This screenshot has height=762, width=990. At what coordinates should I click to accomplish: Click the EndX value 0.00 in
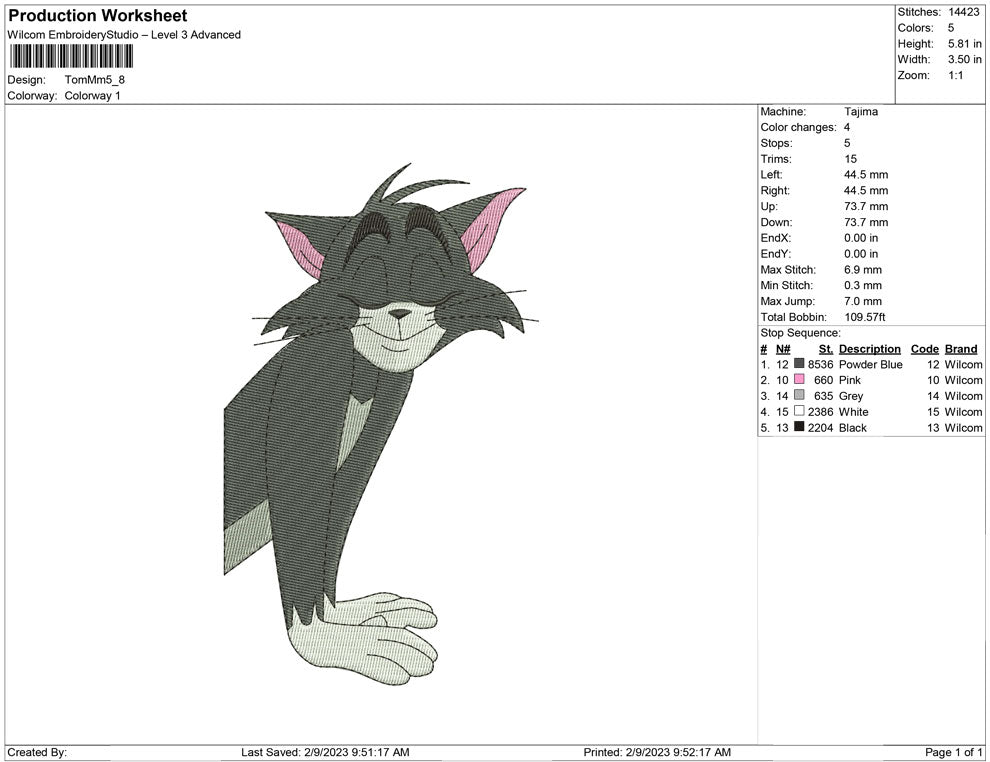point(861,238)
